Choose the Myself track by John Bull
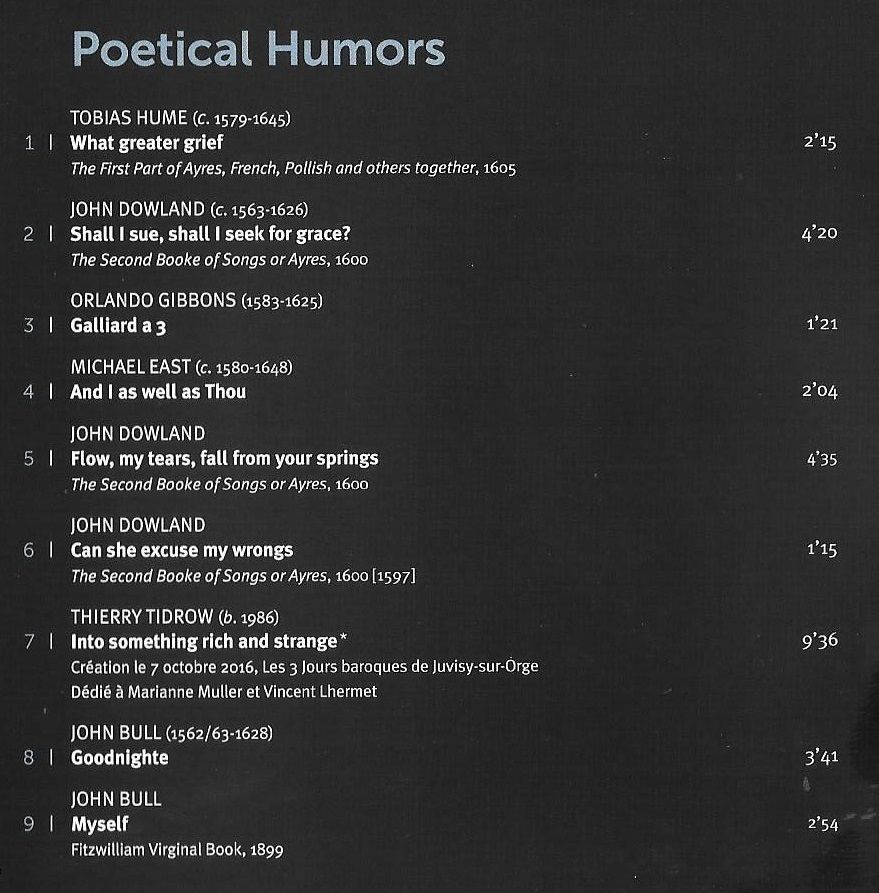The height and width of the screenshot is (893, 879). coord(100,824)
